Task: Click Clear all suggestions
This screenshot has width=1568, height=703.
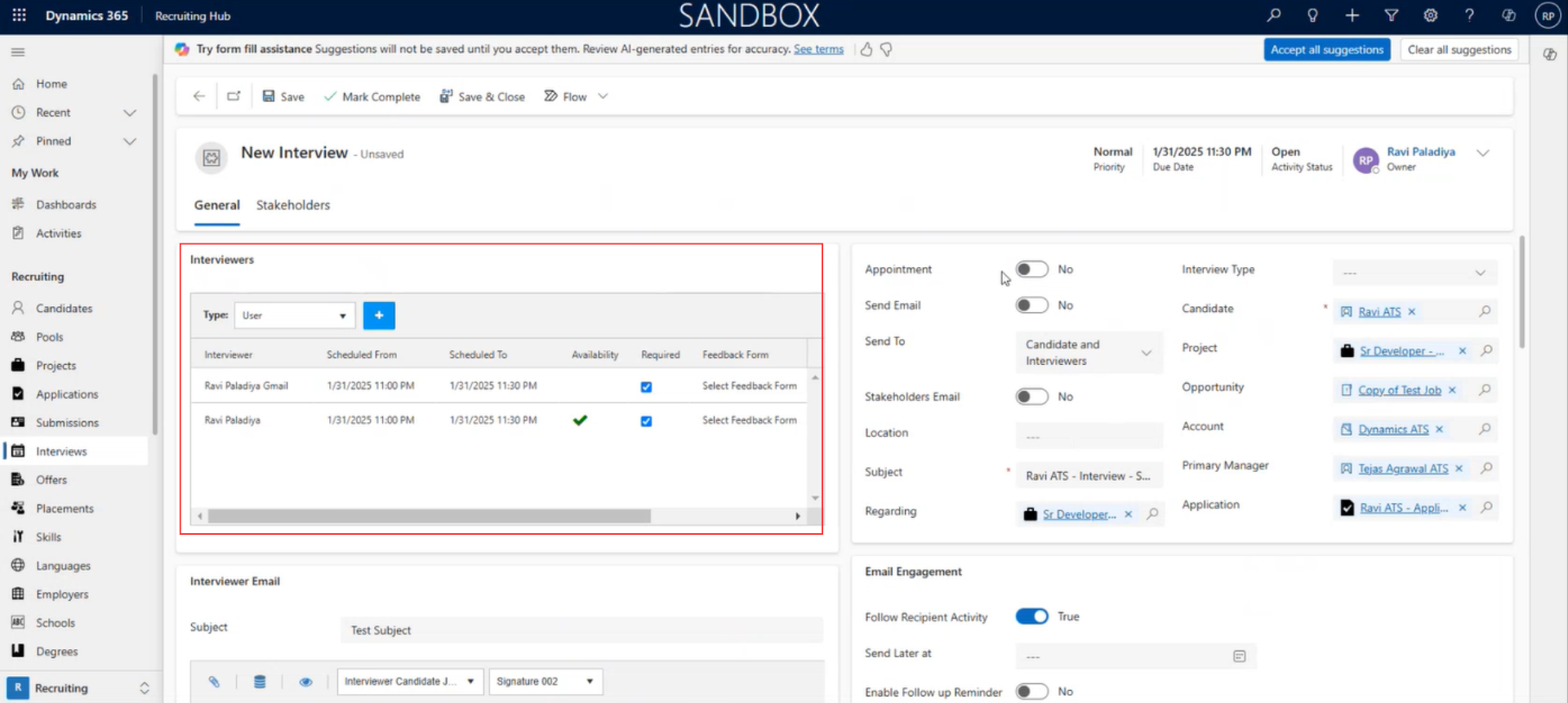Action: (1459, 50)
